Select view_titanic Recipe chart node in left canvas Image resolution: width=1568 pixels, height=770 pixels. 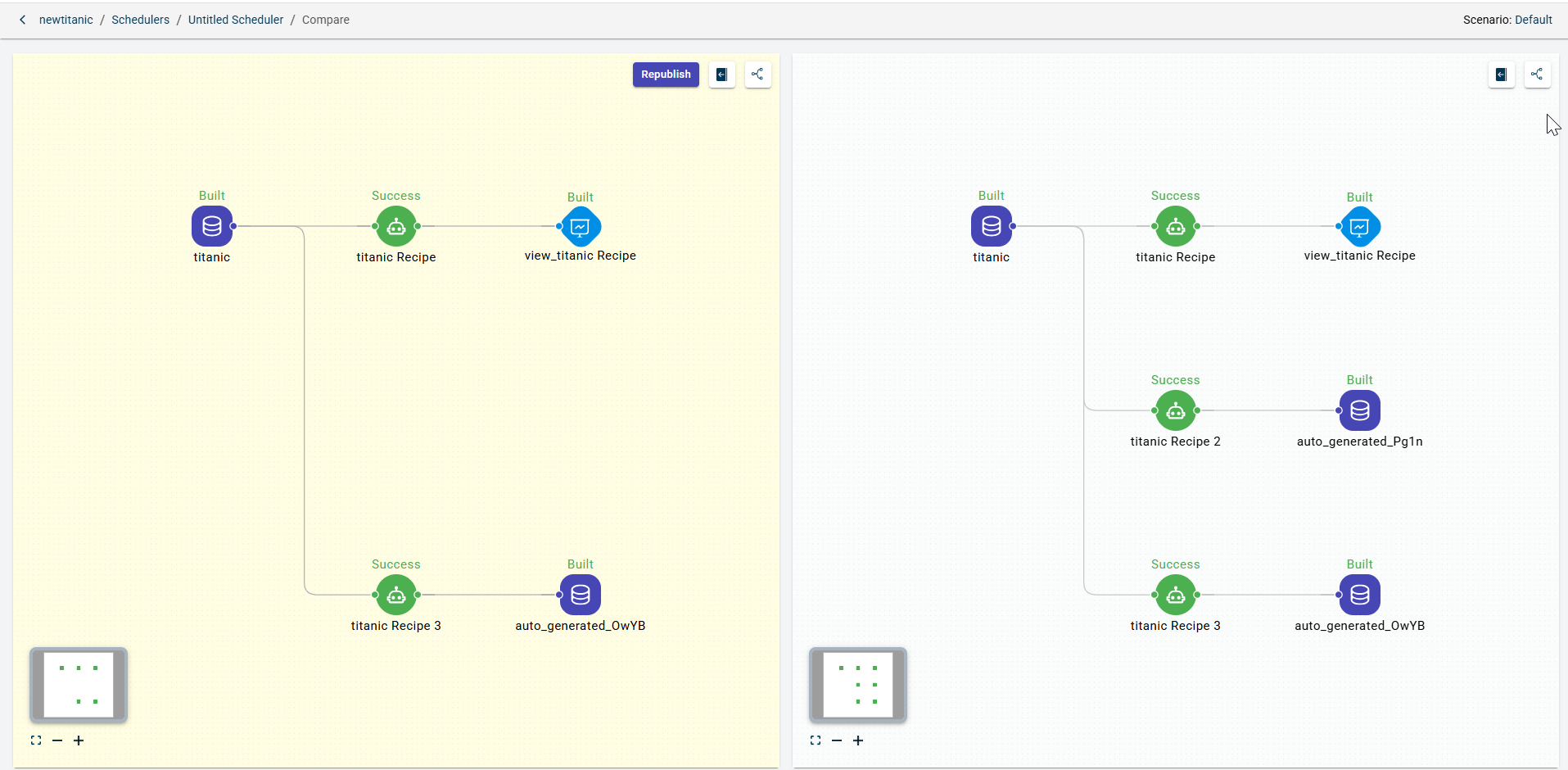[581, 227]
